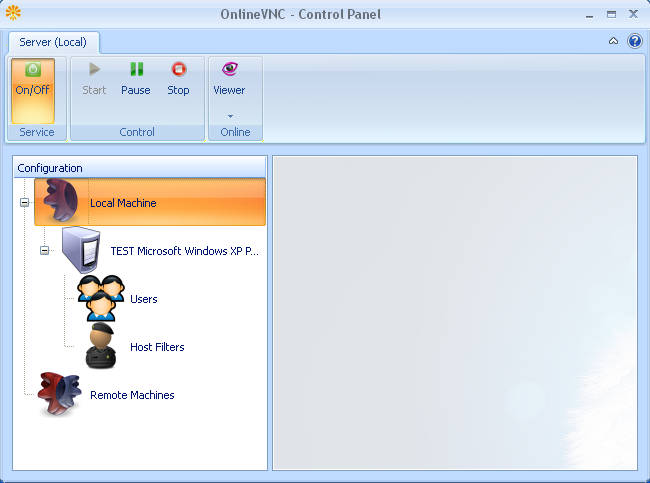Click the OnlineVNC orange app logo
650x483 pixels.
click(13, 12)
